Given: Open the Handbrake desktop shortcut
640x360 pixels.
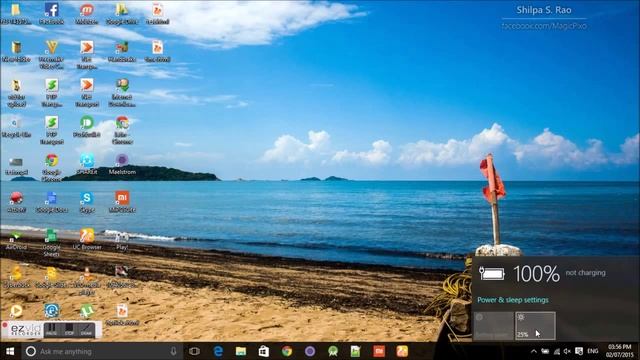Looking at the screenshot, I should point(122,51).
